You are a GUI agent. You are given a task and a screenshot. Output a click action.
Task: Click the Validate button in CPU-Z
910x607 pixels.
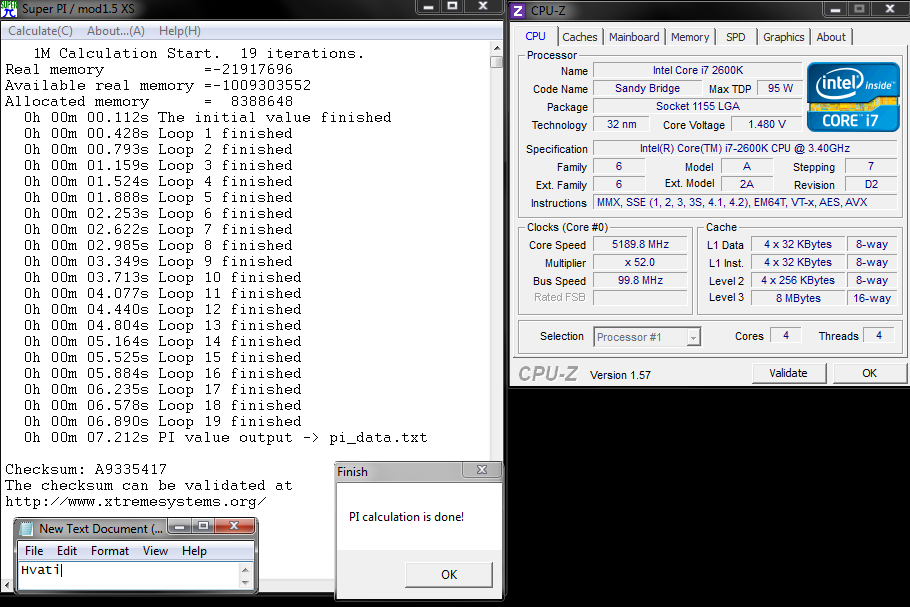click(788, 373)
